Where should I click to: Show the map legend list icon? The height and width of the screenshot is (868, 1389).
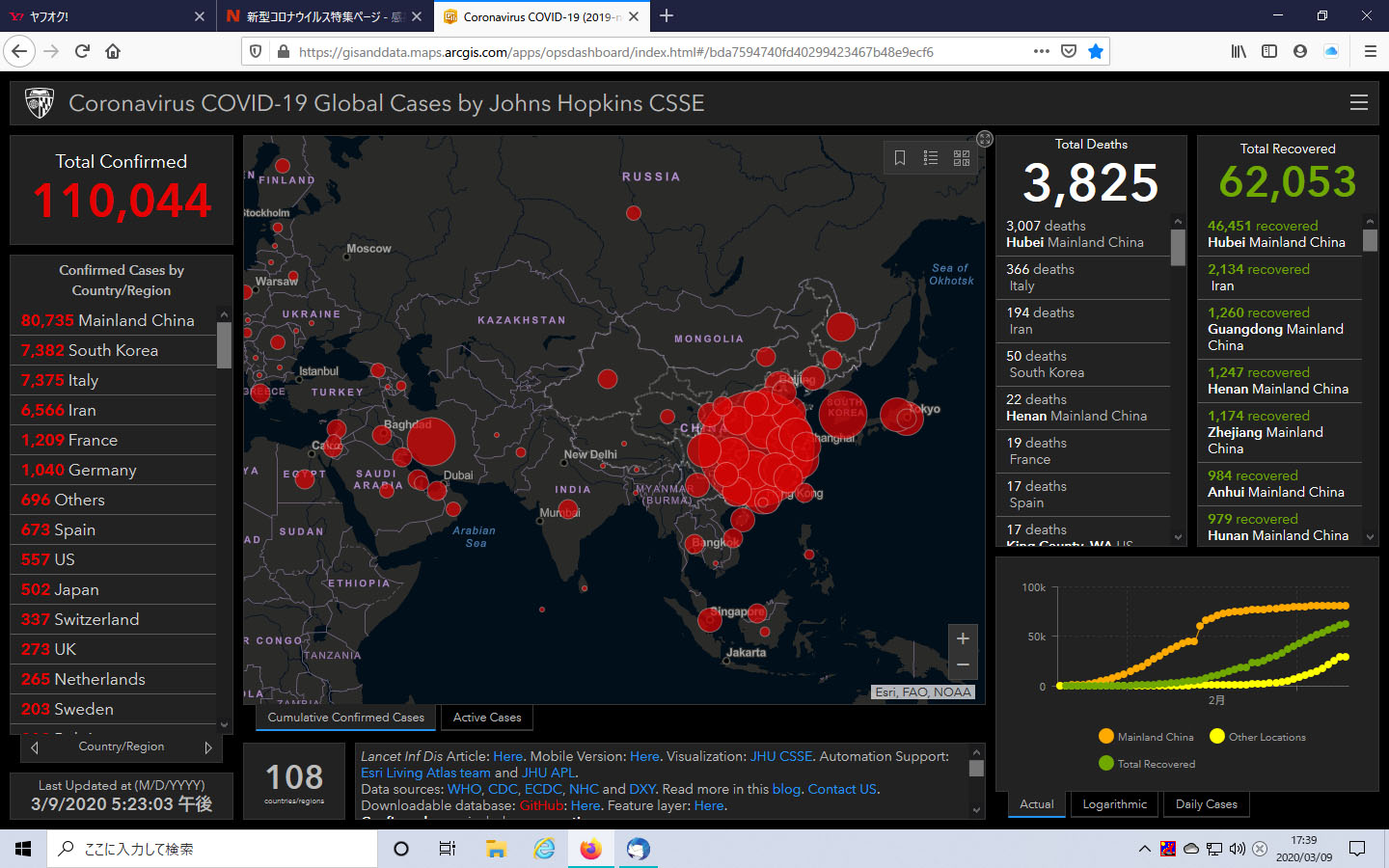click(x=931, y=158)
